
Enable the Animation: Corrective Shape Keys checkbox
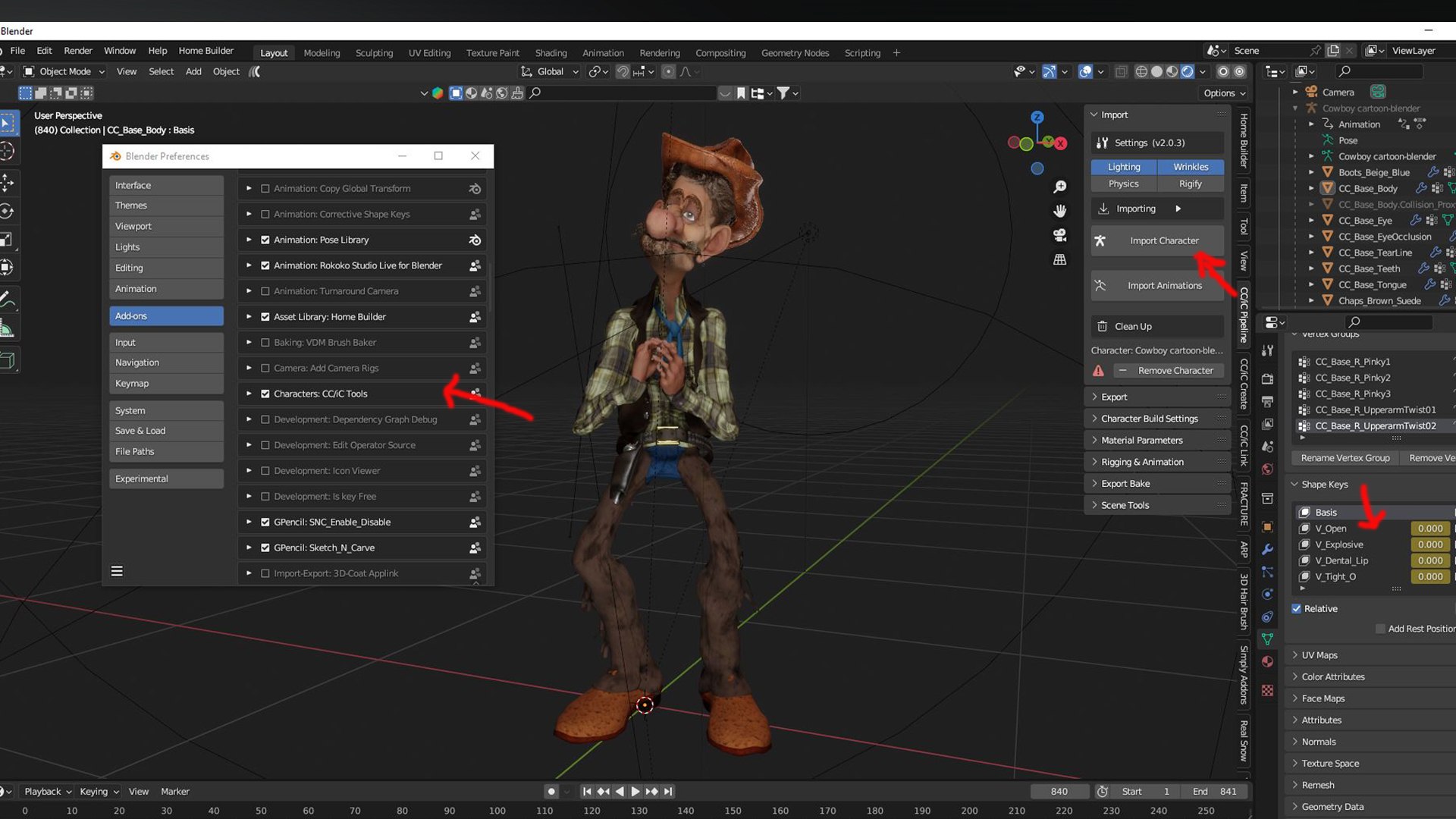(265, 215)
